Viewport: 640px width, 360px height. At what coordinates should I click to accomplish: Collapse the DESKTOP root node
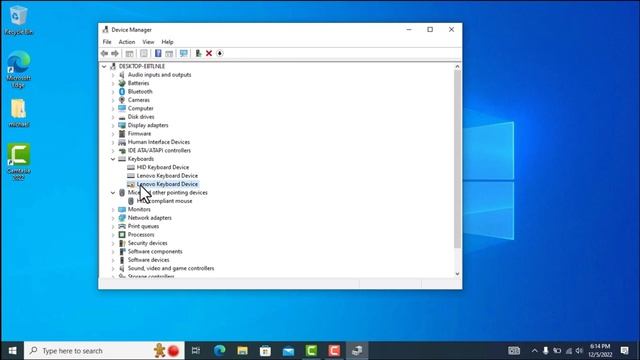104,66
